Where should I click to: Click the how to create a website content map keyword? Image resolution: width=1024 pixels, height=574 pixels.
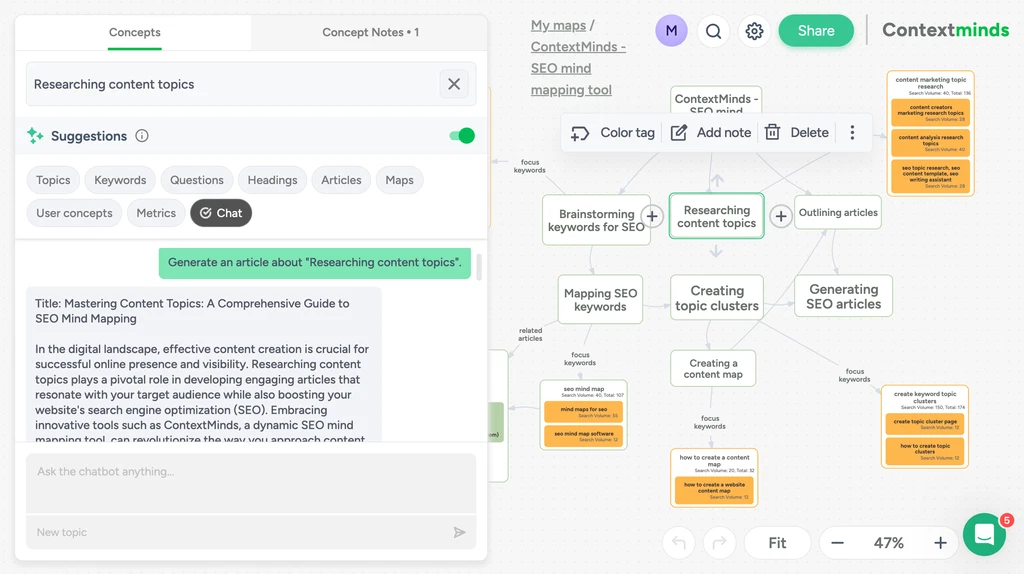pos(714,490)
